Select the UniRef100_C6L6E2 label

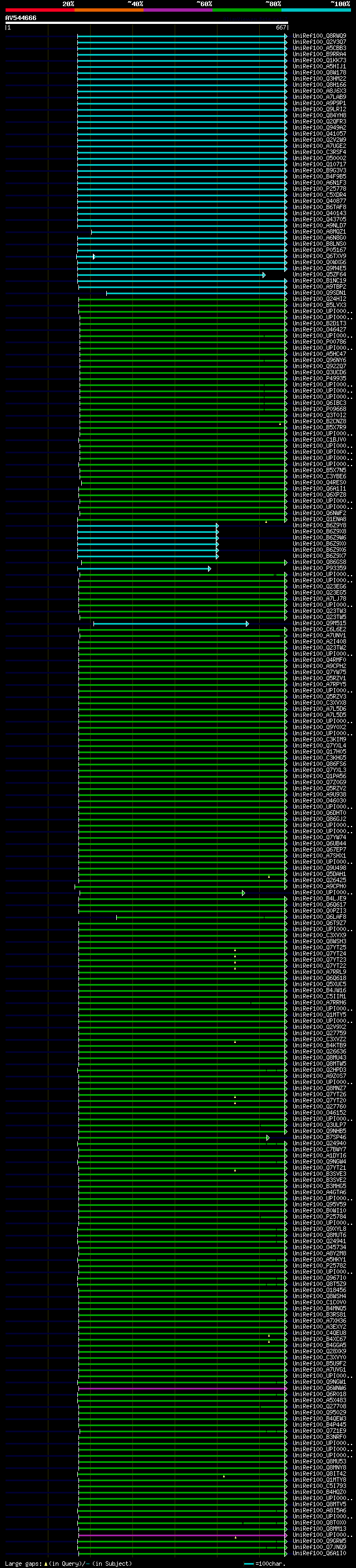click(x=319, y=630)
